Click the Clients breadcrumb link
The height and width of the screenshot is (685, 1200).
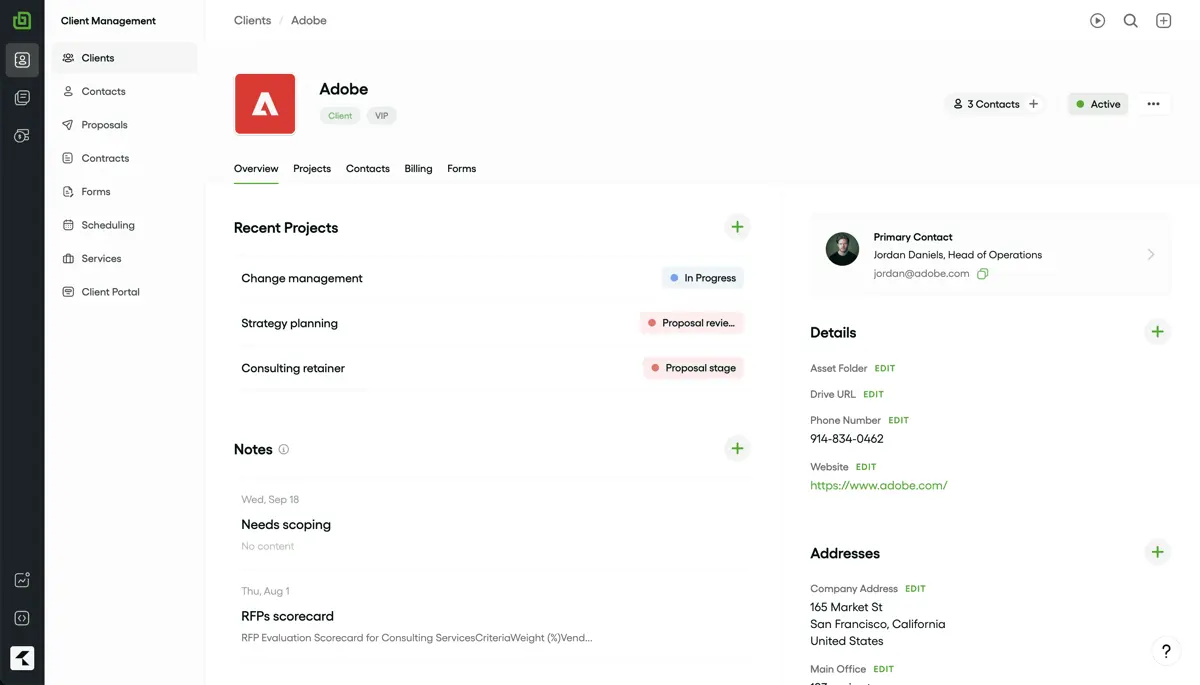252,20
